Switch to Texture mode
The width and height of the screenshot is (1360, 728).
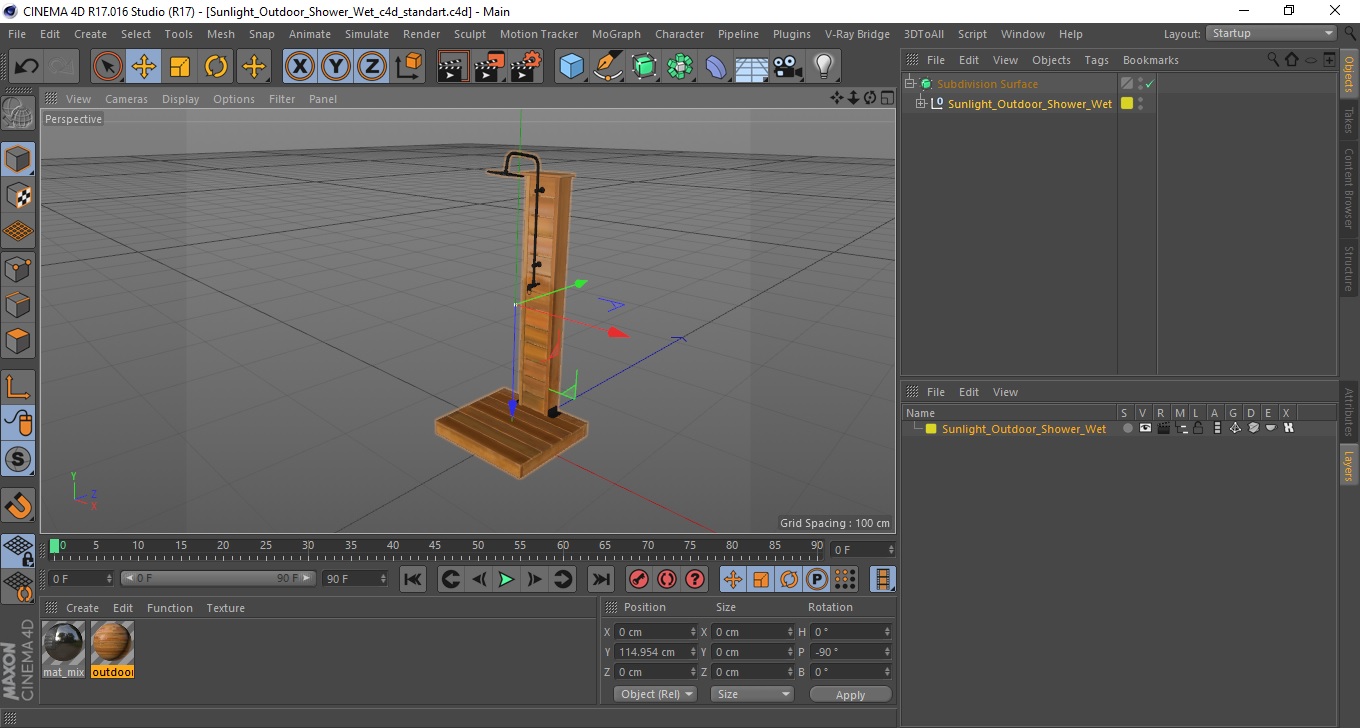[18, 195]
